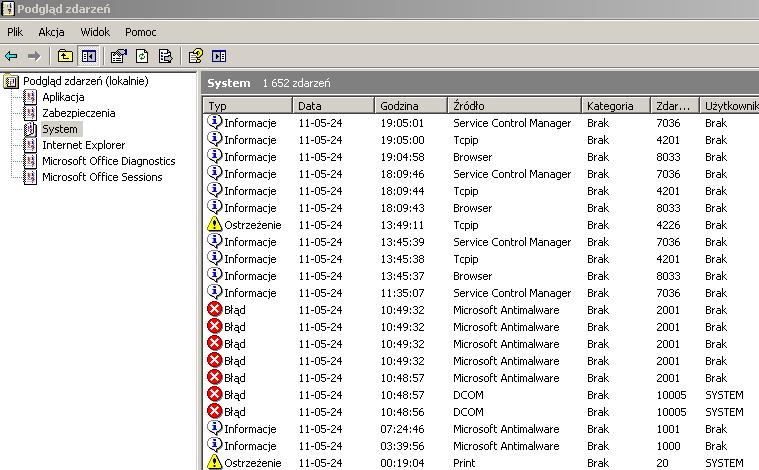Open the Help toolbar icon
Viewport: 759px width, 470px height.
196,56
